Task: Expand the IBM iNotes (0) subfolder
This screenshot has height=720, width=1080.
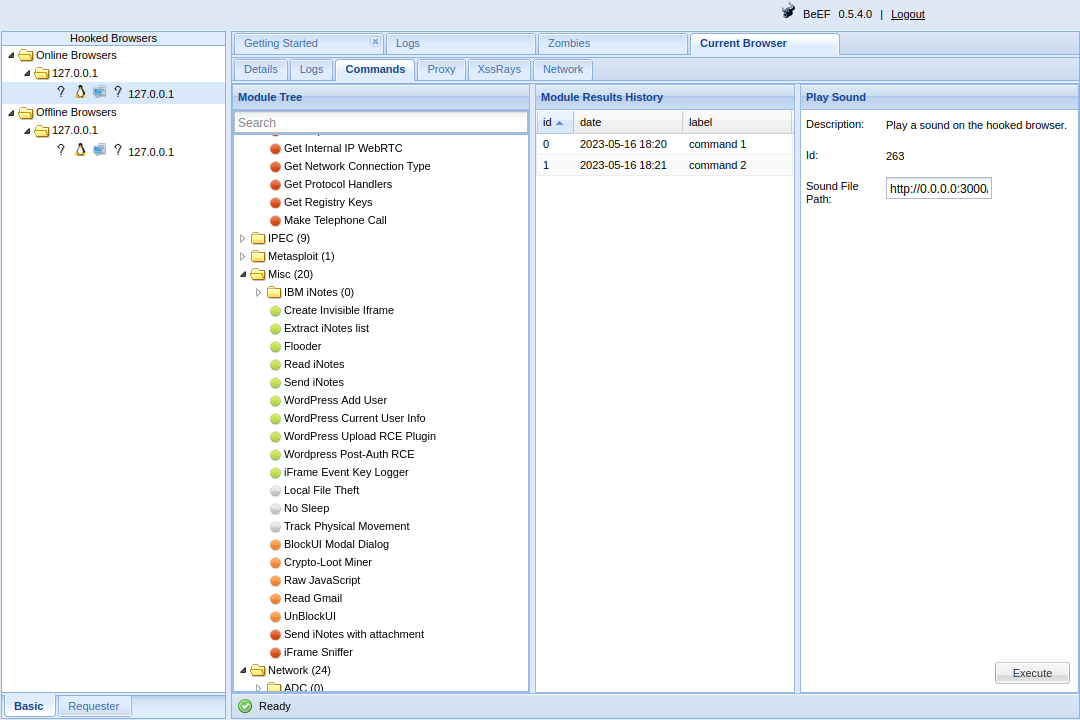Action: 259,293
